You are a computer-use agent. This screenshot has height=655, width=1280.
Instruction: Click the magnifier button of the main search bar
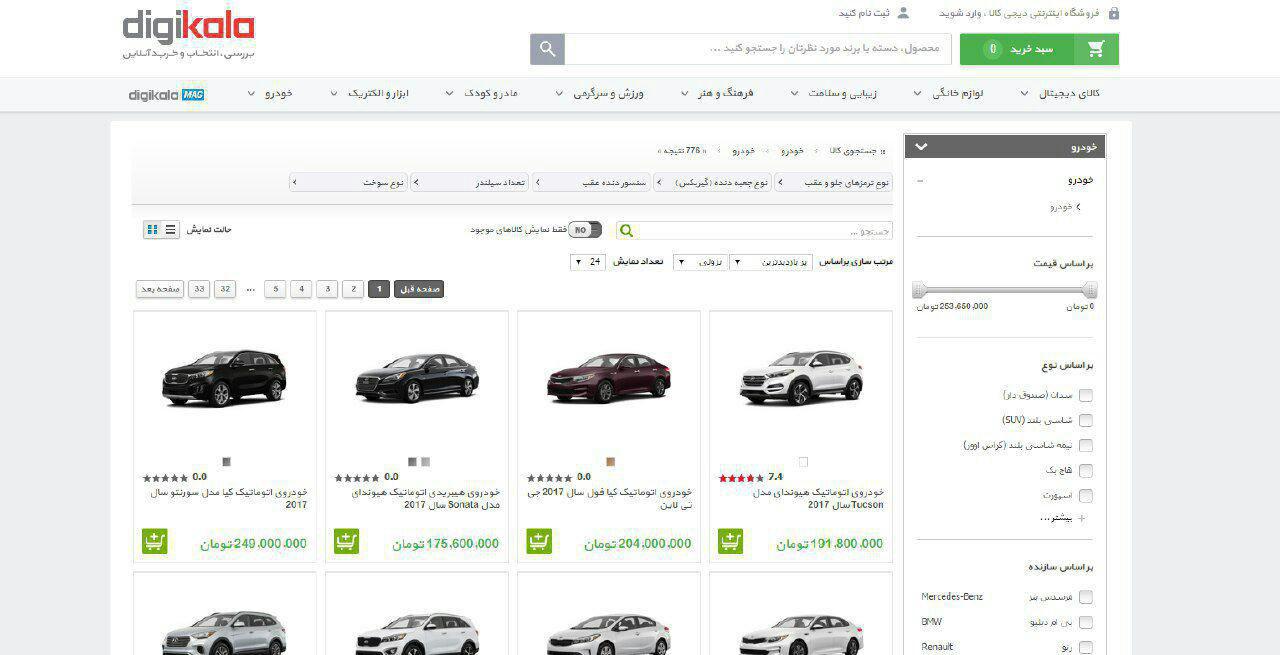[547, 49]
